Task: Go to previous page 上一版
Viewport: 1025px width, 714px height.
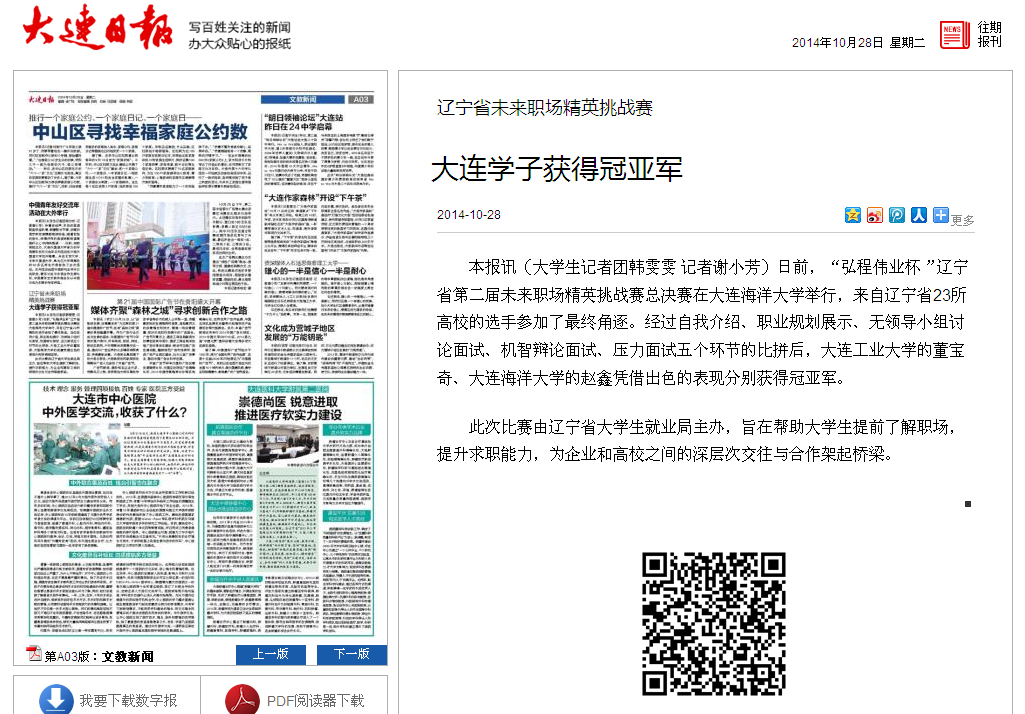Action: pyautogui.click(x=270, y=654)
